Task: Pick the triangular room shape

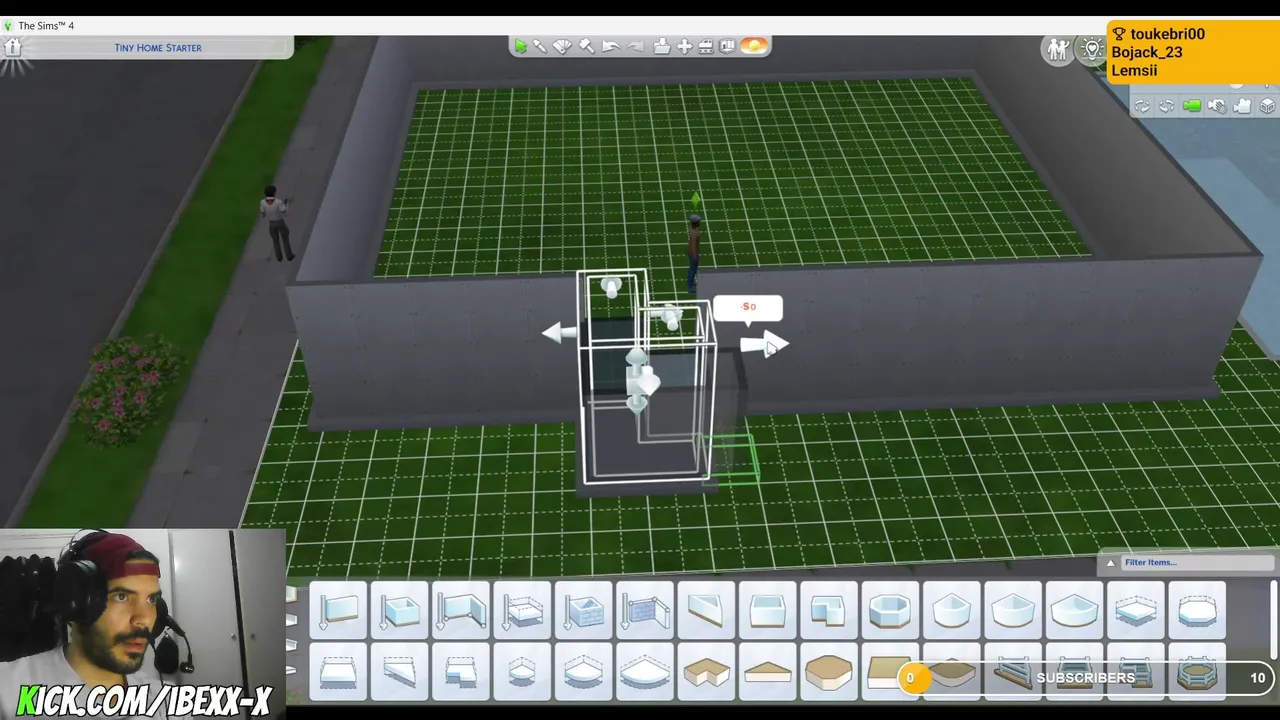Action: click(x=706, y=610)
